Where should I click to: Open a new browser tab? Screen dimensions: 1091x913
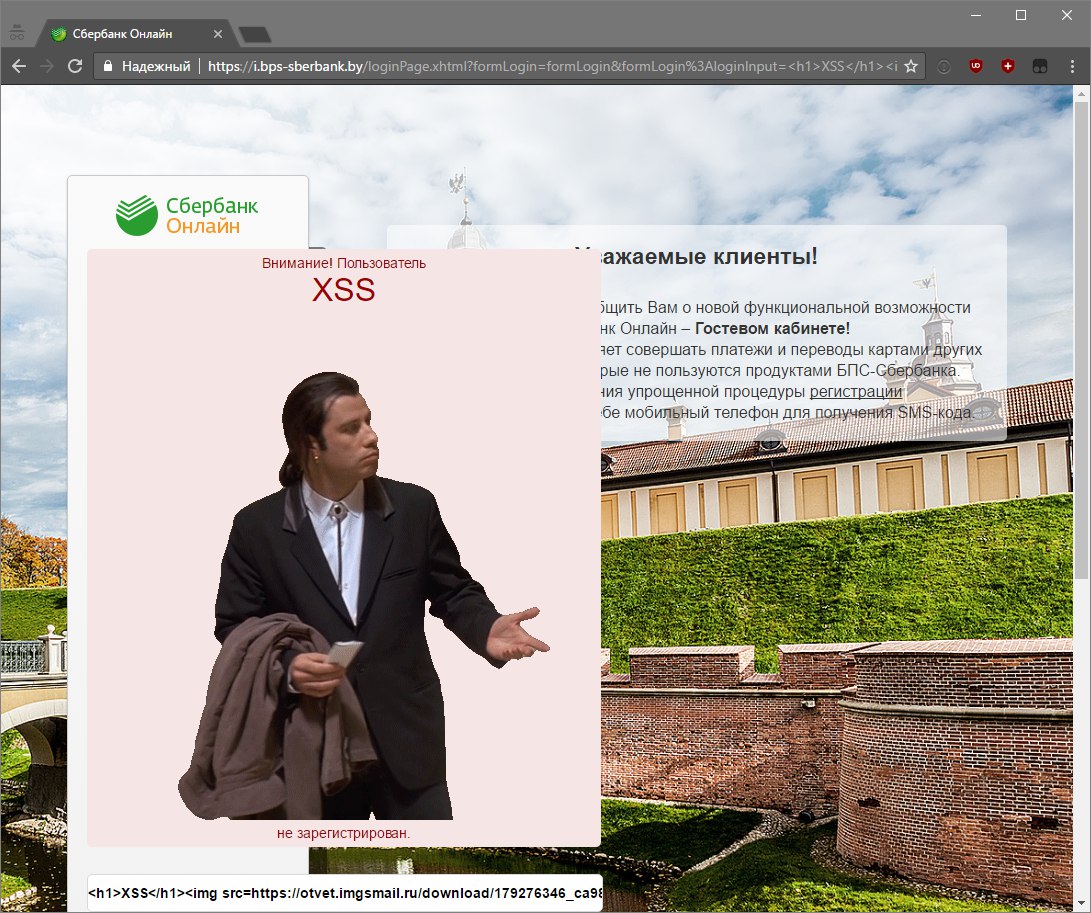(255, 34)
